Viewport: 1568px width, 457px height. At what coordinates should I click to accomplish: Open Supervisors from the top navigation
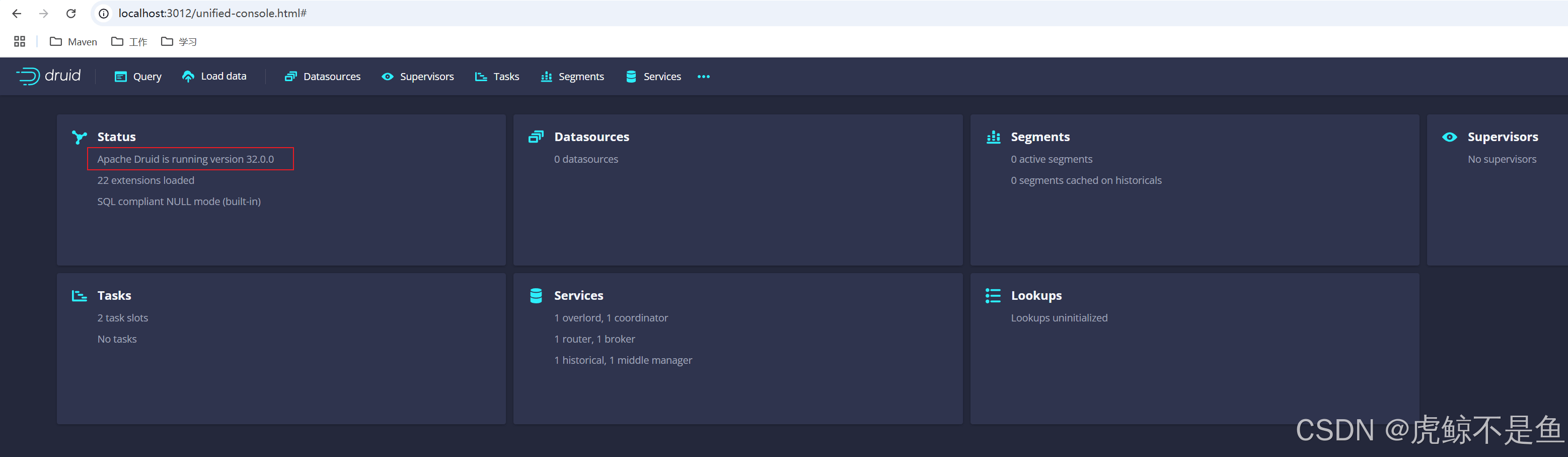418,77
